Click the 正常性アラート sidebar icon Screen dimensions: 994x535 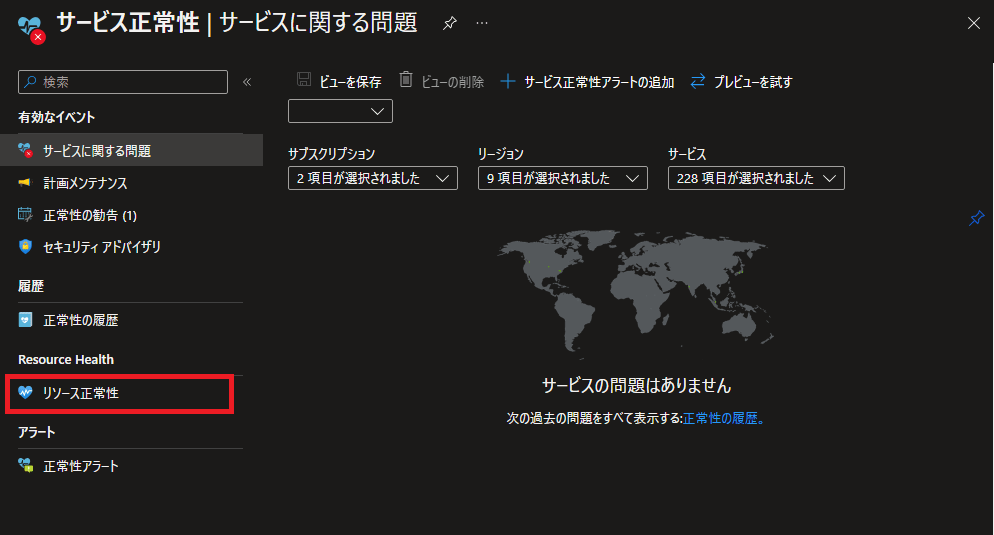tap(25, 465)
